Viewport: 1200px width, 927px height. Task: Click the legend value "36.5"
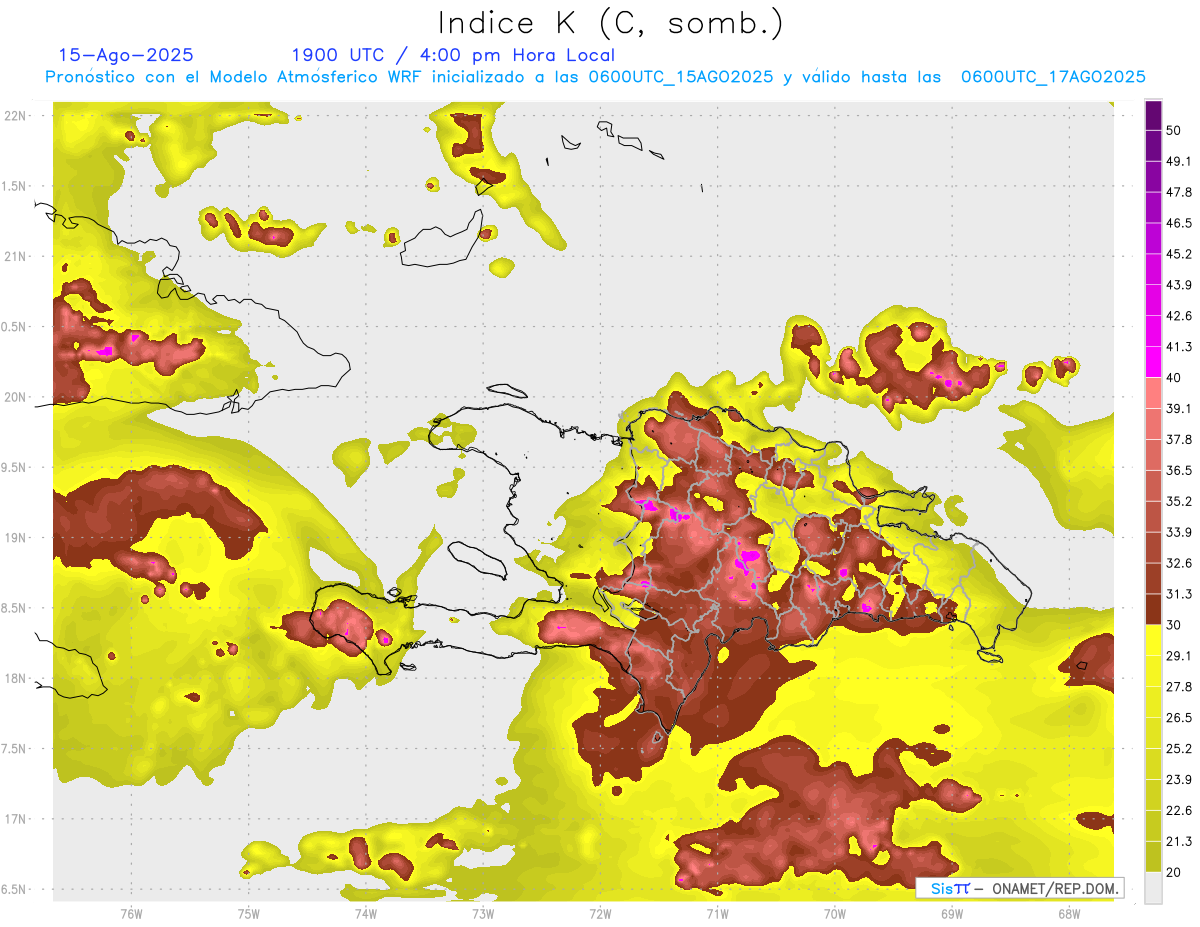pyautogui.click(x=1179, y=470)
